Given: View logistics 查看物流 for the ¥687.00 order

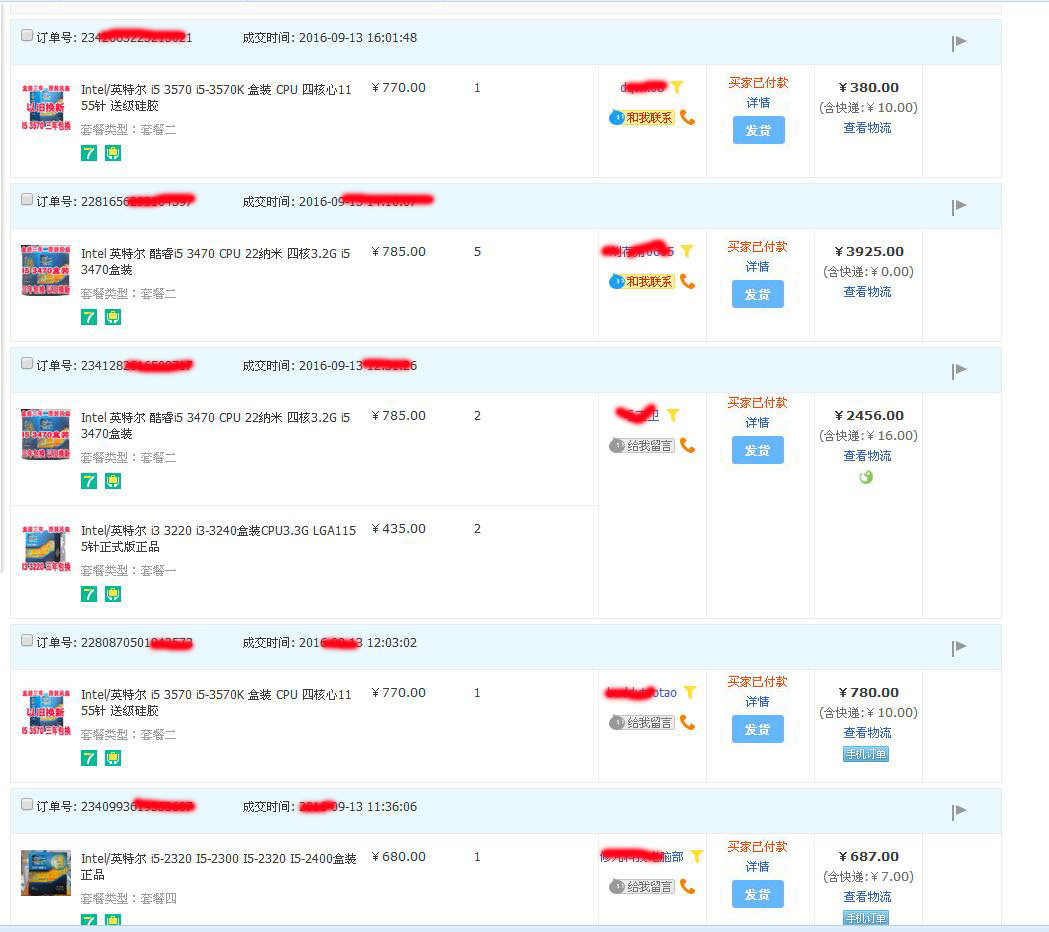Looking at the screenshot, I should [867, 897].
